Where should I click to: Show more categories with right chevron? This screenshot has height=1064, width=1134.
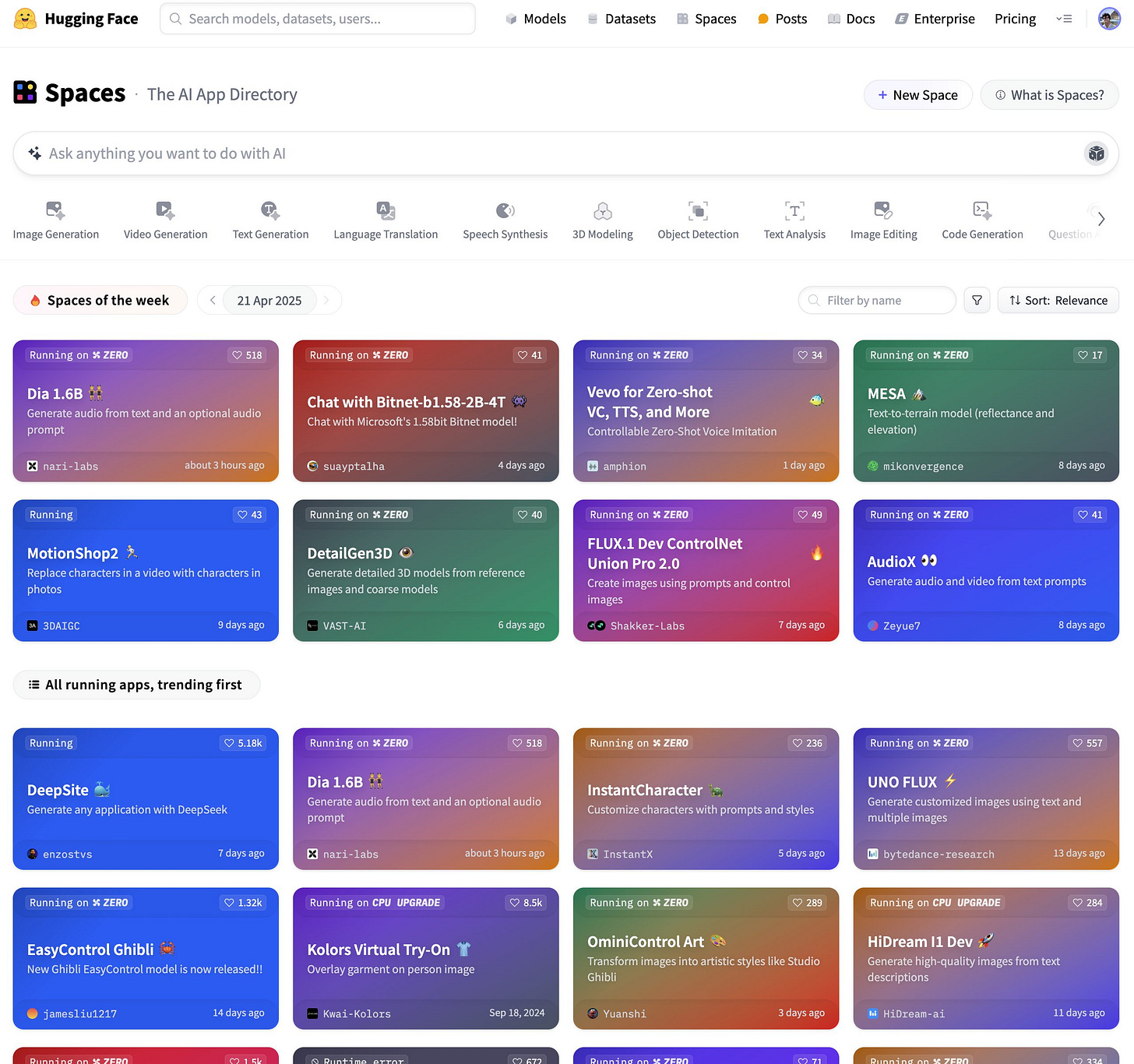(x=1101, y=219)
